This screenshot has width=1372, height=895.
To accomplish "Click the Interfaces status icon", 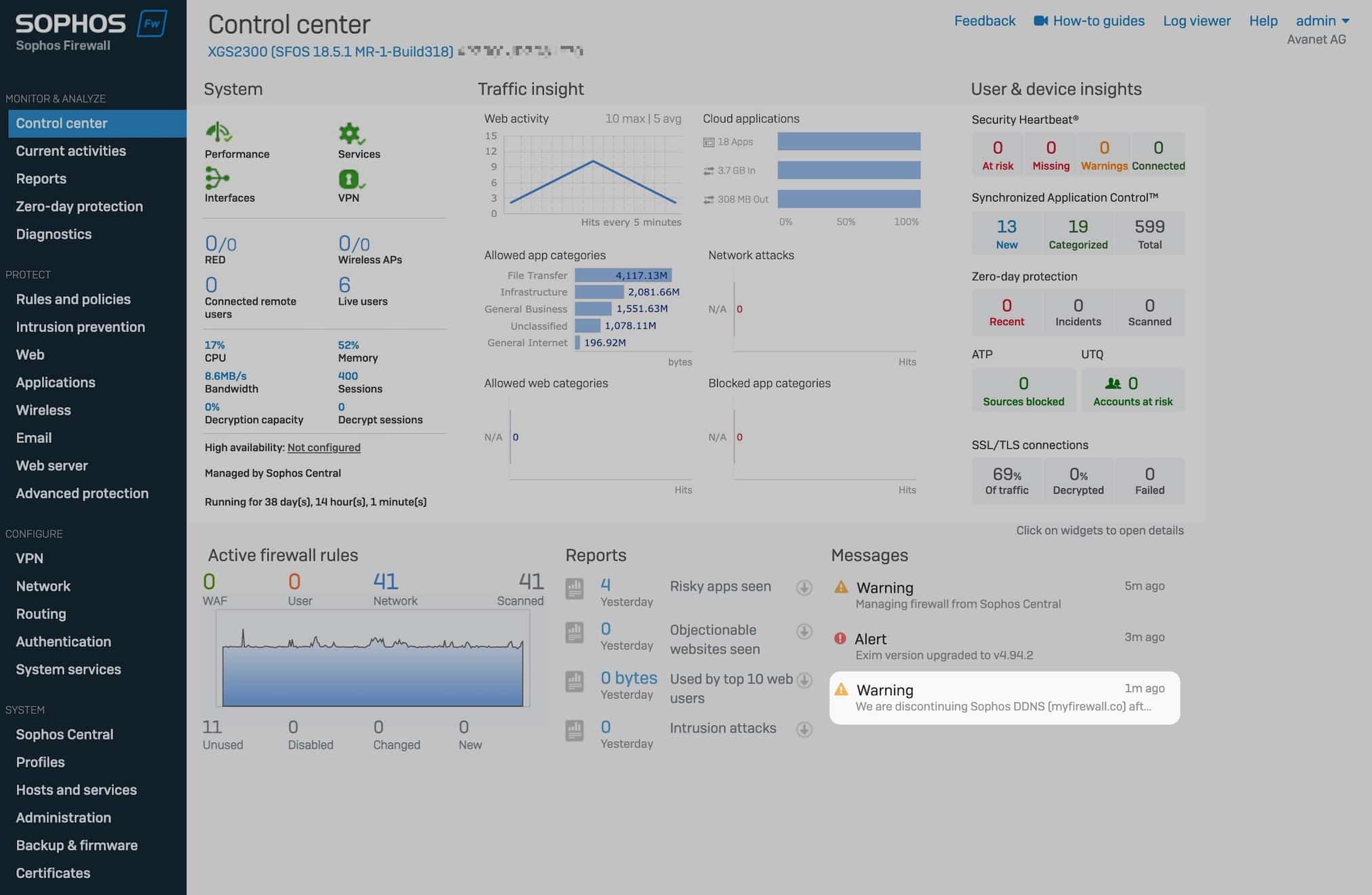I will (x=216, y=178).
